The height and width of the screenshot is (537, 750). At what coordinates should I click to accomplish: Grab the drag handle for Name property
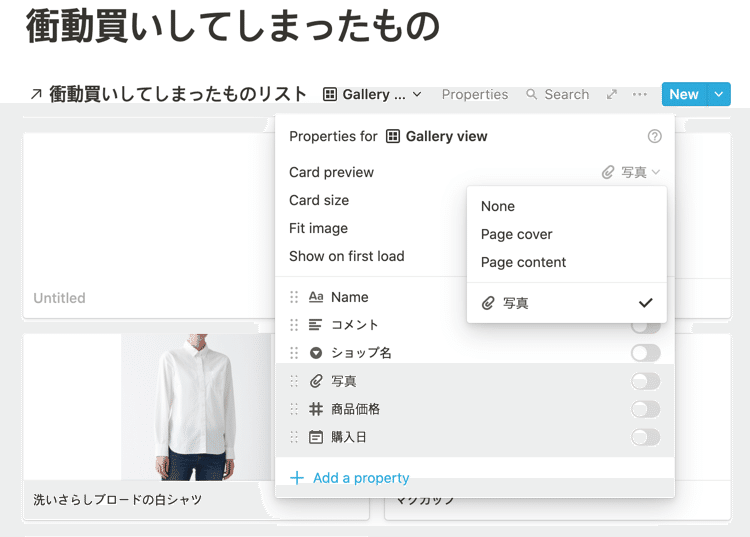tap(294, 297)
